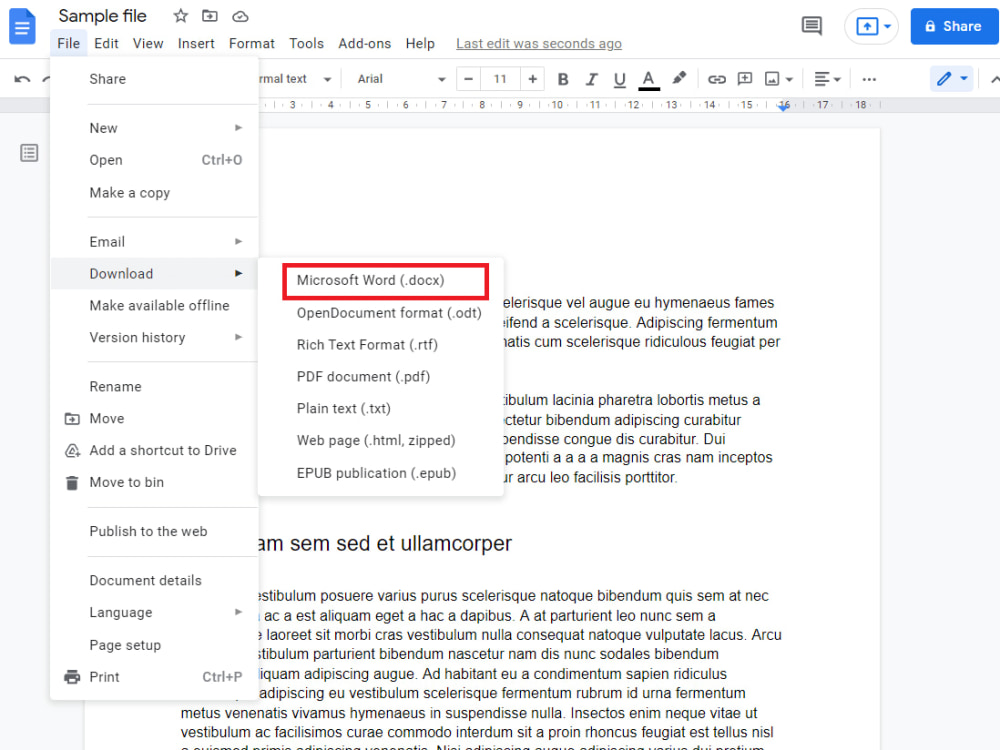The image size is (1000, 750).
Task: Click the Move folder icon in menu
Action: pyautogui.click(x=72, y=419)
